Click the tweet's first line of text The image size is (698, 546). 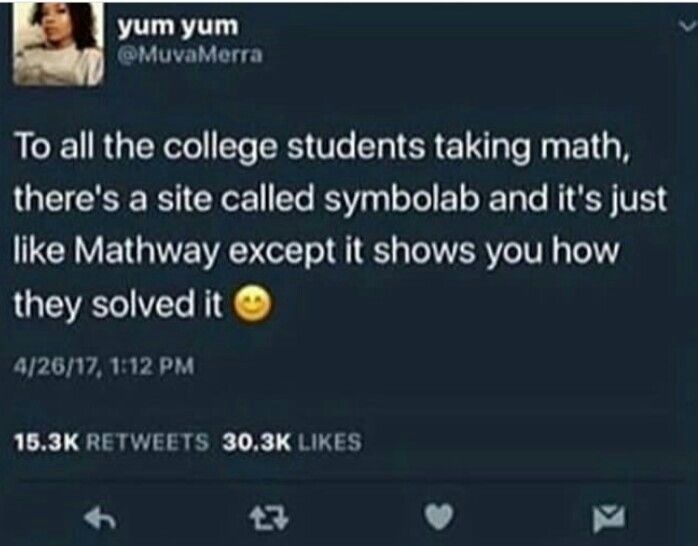(323, 147)
